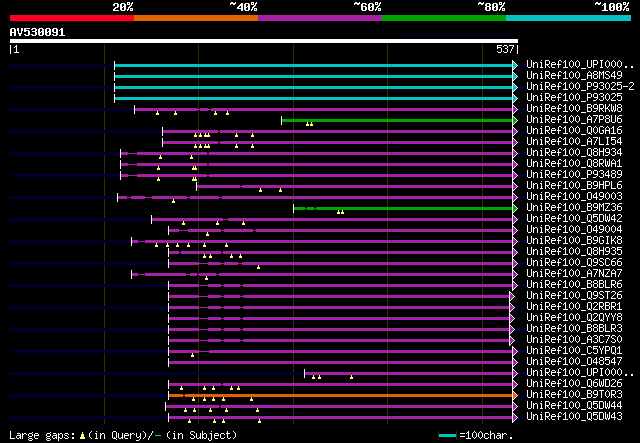Image resolution: width=640 pixels, height=443 pixels.
Task: Open the UniRef100_P93025 hit label
Action: (574, 98)
